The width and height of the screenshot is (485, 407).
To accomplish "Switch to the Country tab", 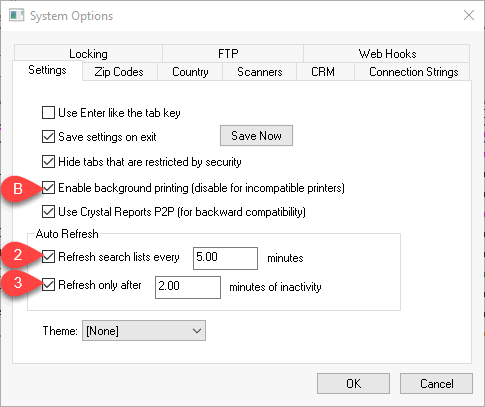I will pos(190,72).
